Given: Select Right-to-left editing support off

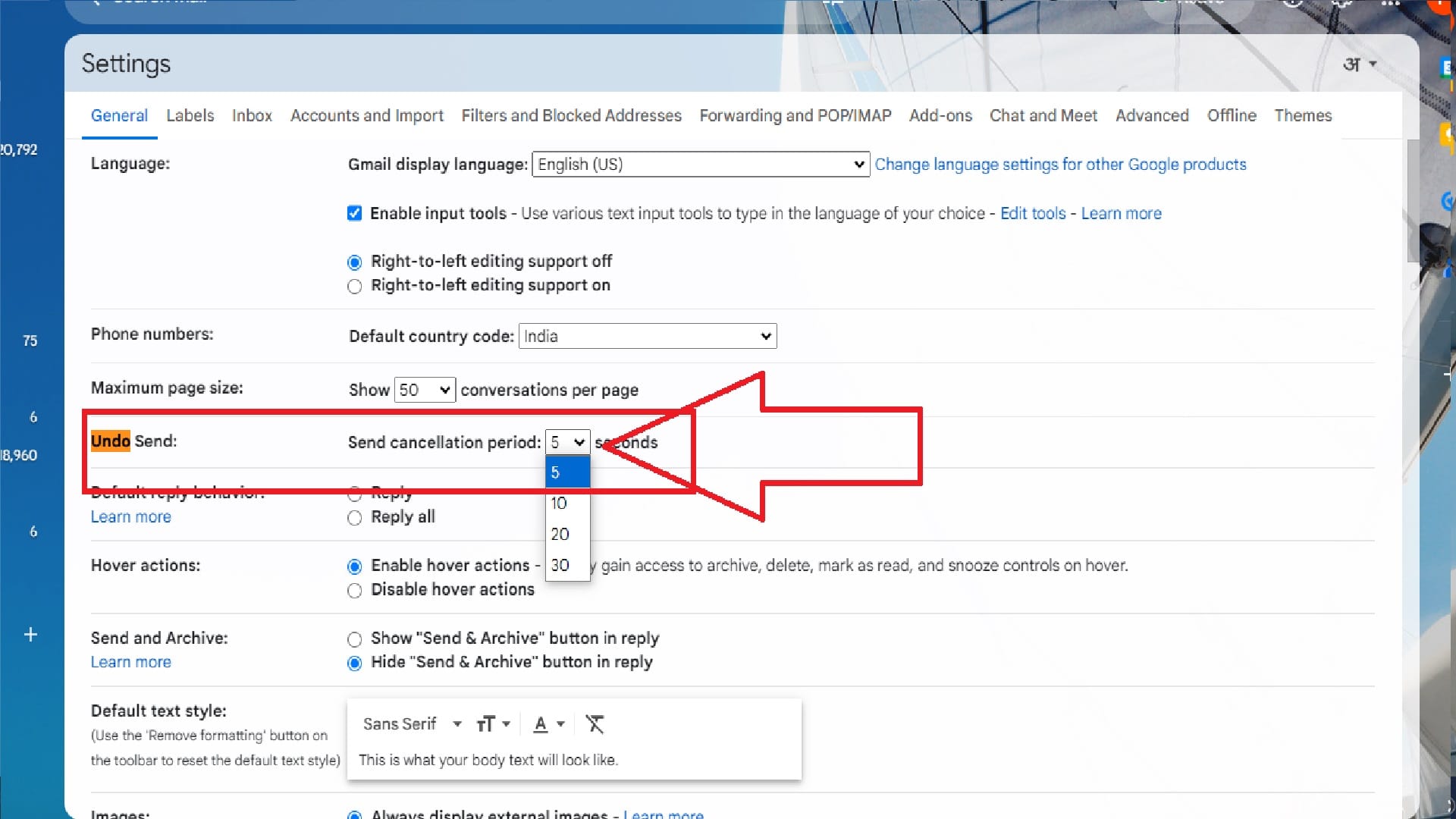Looking at the screenshot, I should (x=354, y=262).
